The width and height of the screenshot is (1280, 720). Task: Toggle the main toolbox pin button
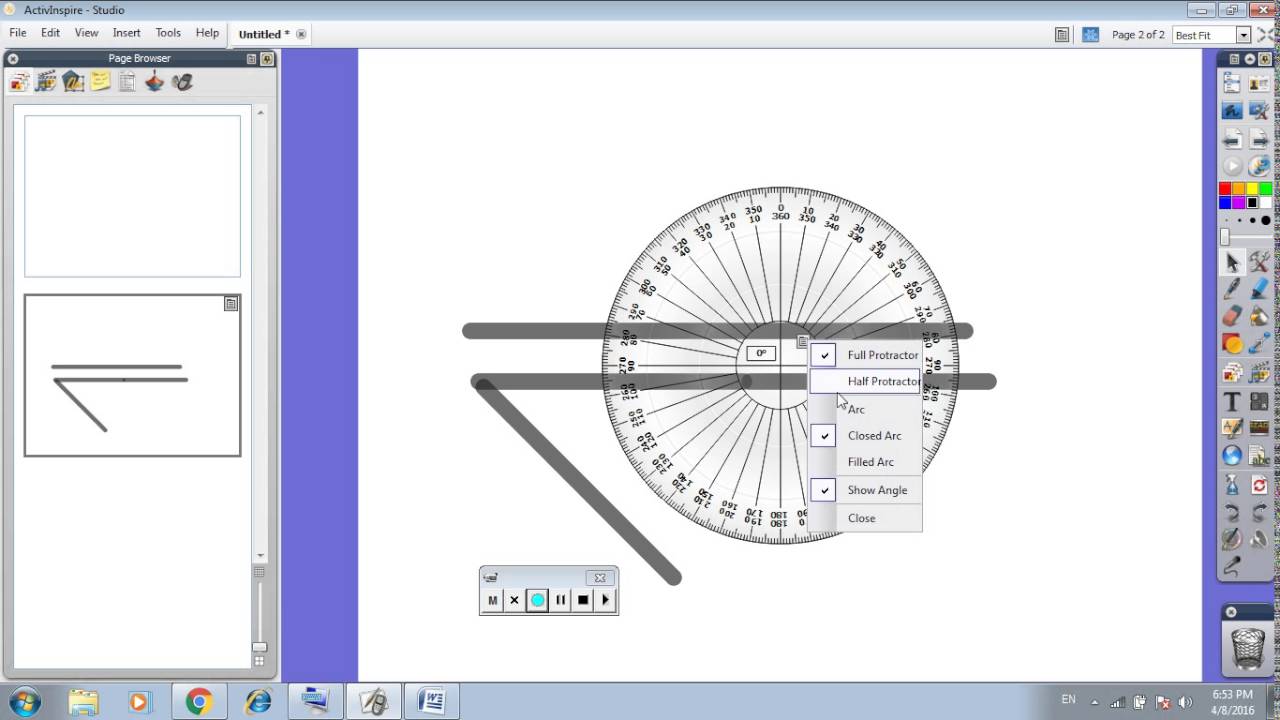pos(1264,59)
